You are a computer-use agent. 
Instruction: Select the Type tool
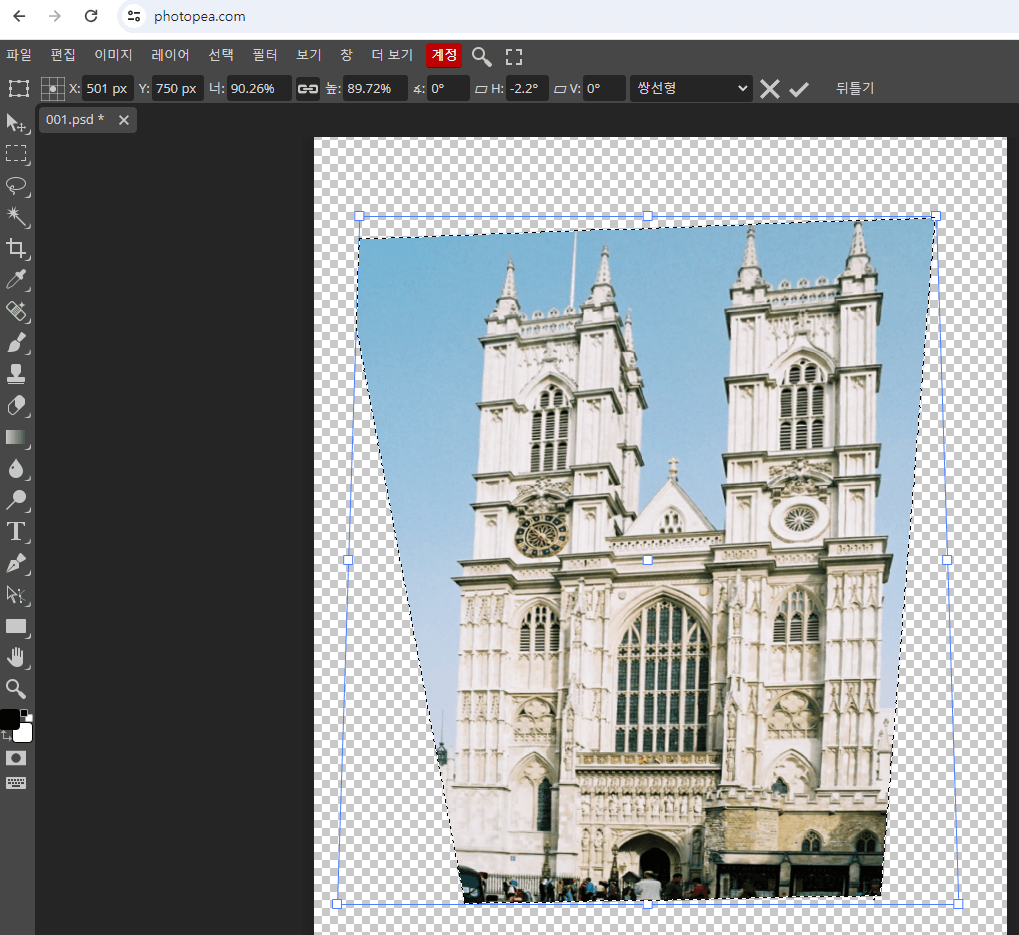[16, 532]
